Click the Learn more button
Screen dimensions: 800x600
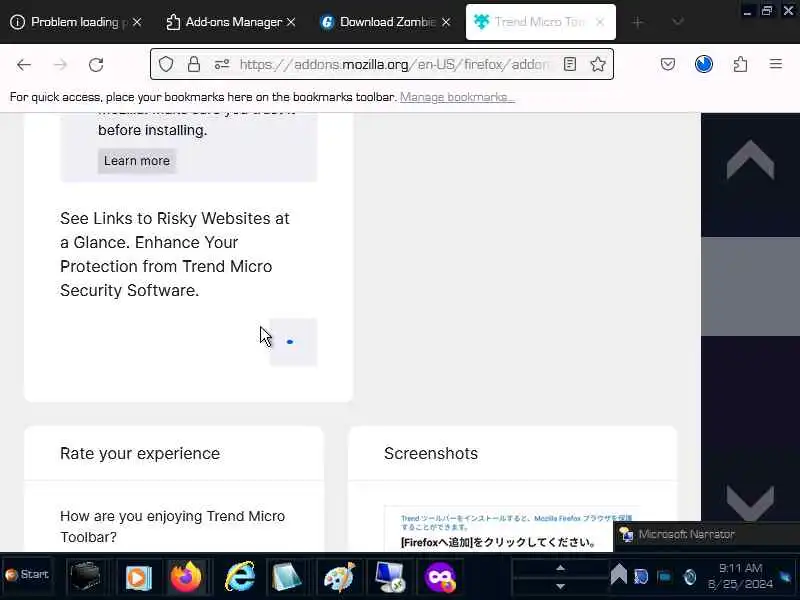click(x=137, y=161)
